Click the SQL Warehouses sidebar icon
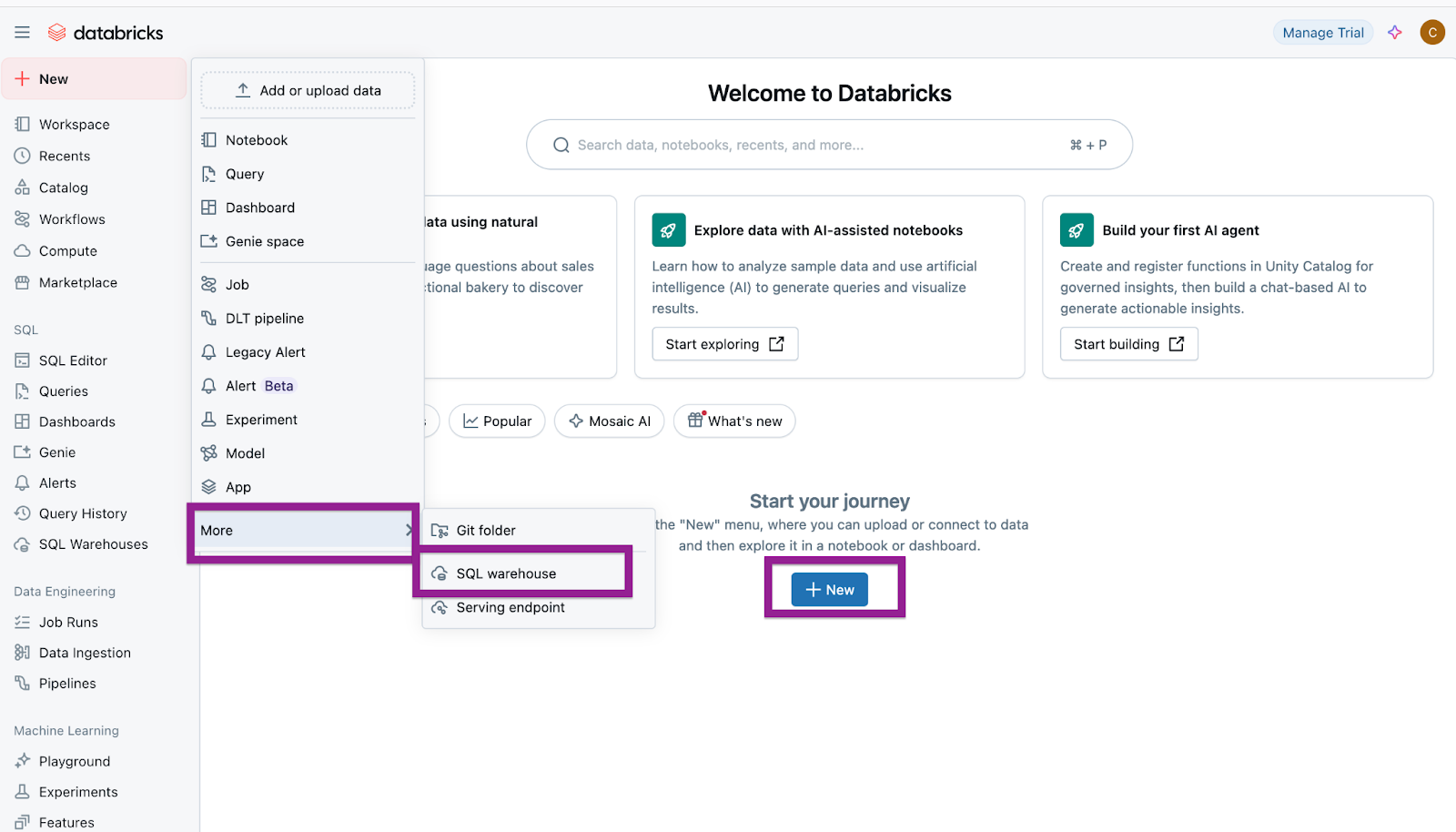Image resolution: width=1456 pixels, height=832 pixels. tap(22, 544)
